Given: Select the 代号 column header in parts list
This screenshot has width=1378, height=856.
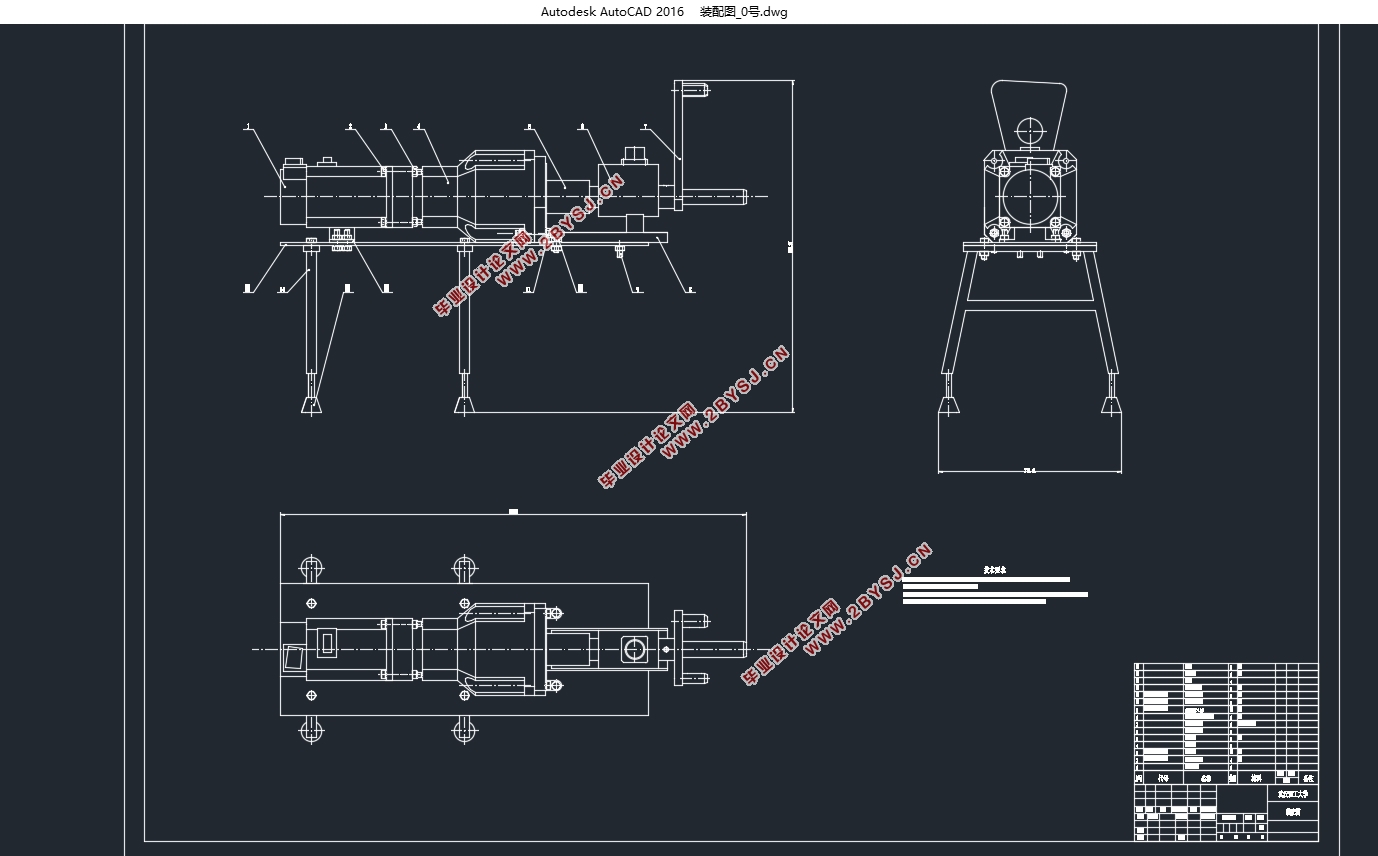Looking at the screenshot, I should tap(1162, 777).
